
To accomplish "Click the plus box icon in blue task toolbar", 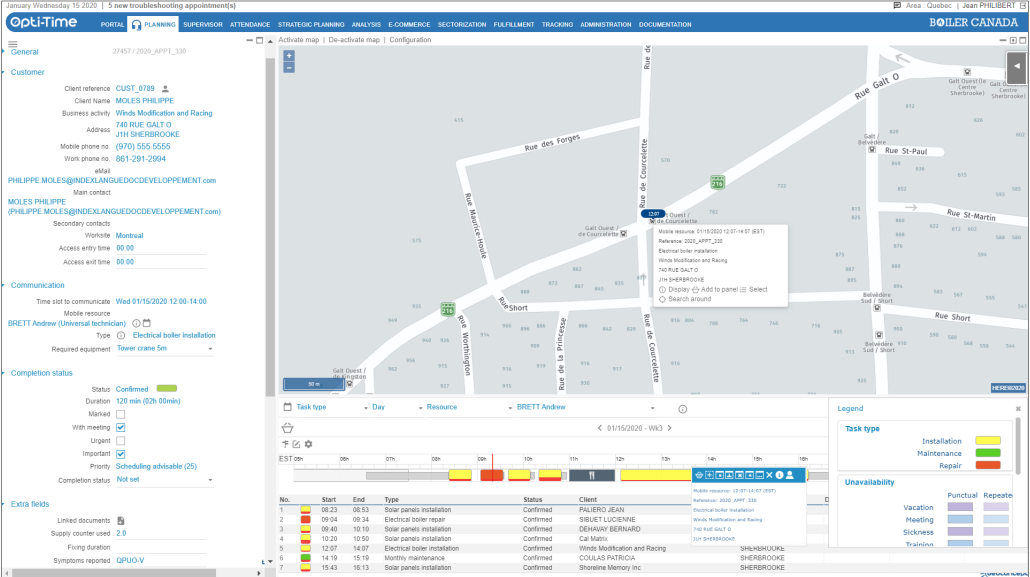I will click(x=709, y=475).
